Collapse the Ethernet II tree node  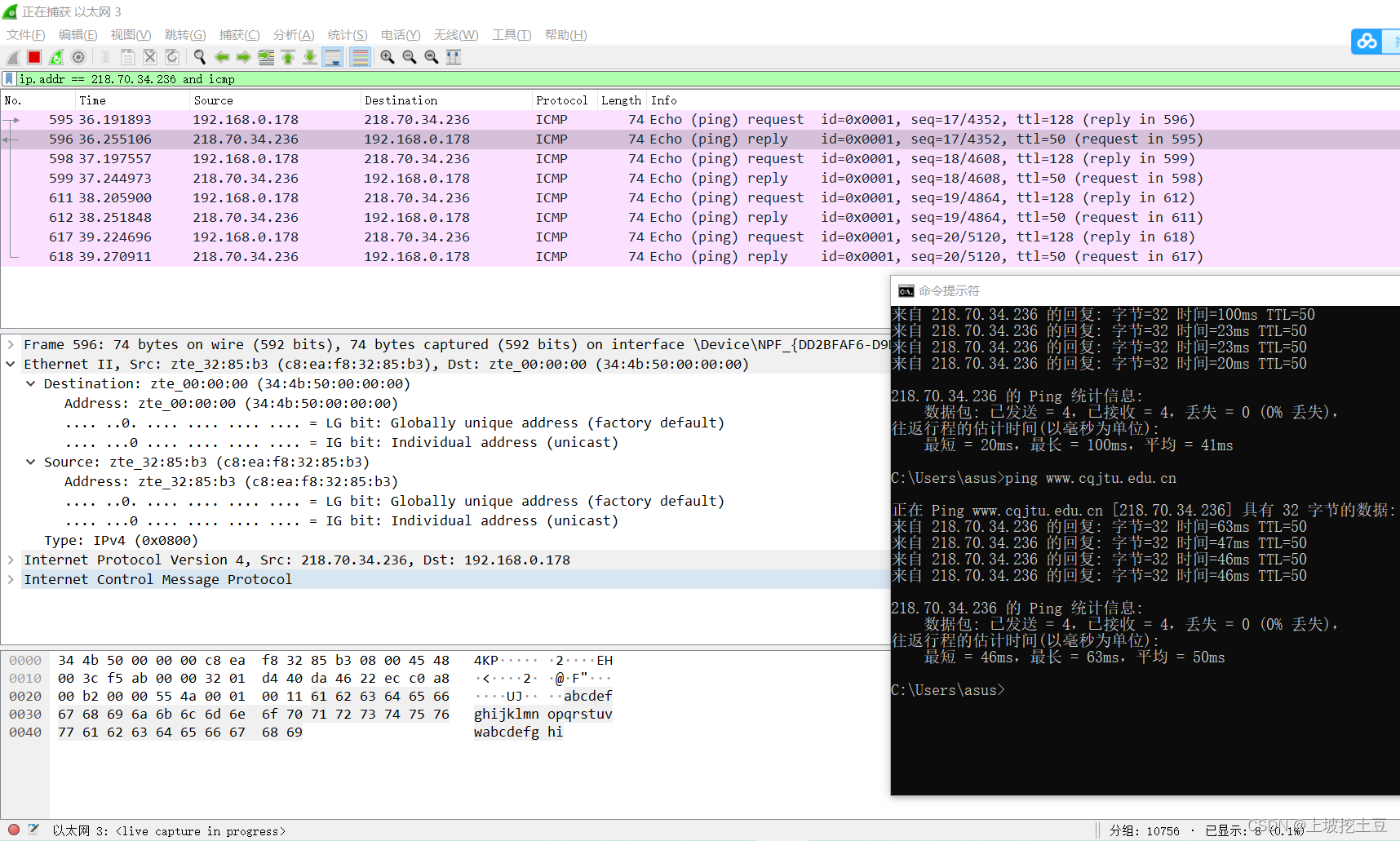[11, 365]
